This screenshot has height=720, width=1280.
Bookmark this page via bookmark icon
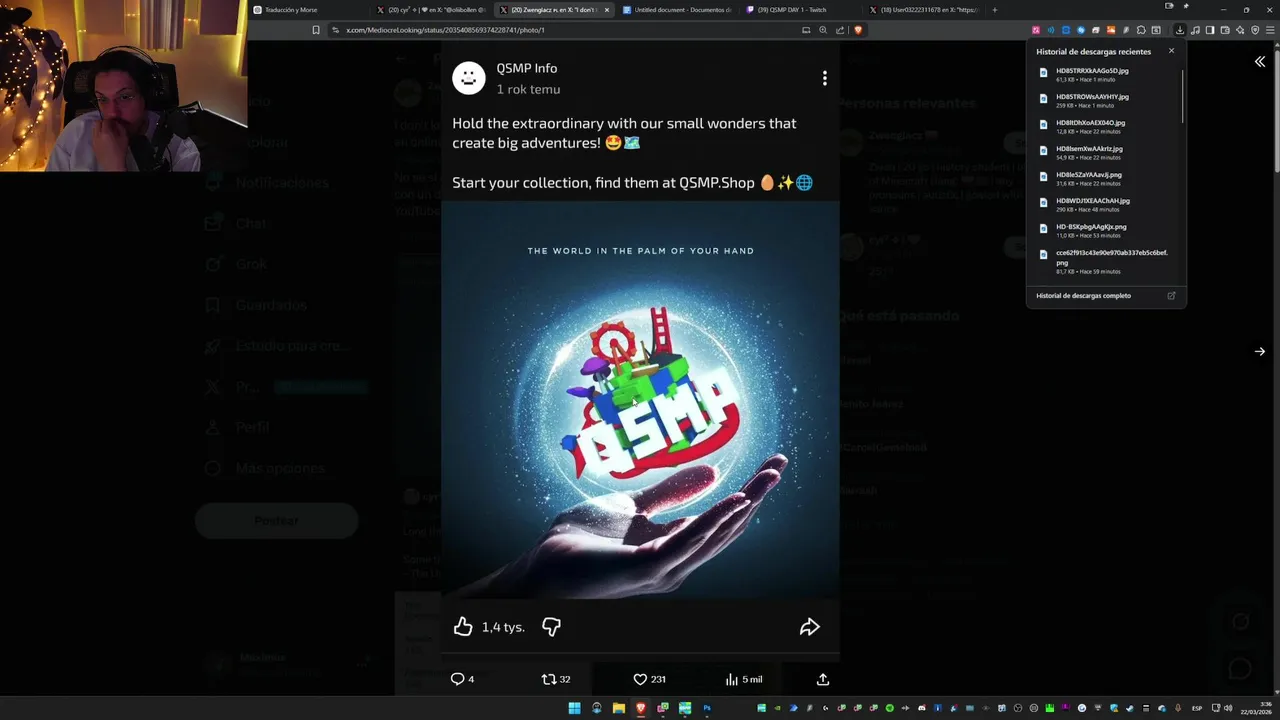pyautogui.click(x=316, y=30)
